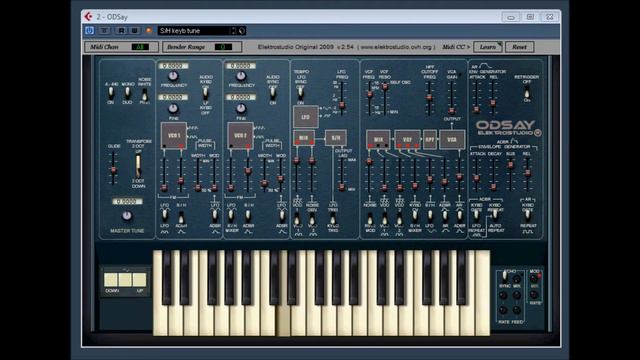Click the Cubase icon in title bar
Screen dimensions: 640x360
[89, 16]
